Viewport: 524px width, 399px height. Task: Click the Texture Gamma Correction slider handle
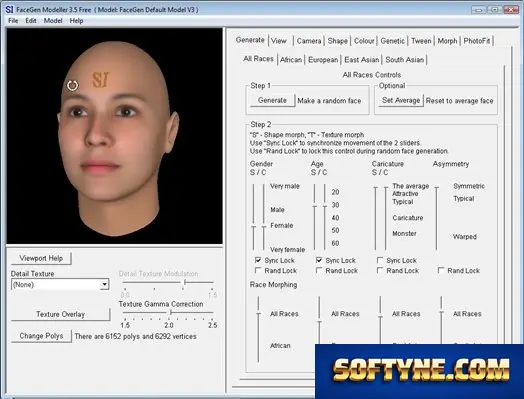(x=171, y=312)
